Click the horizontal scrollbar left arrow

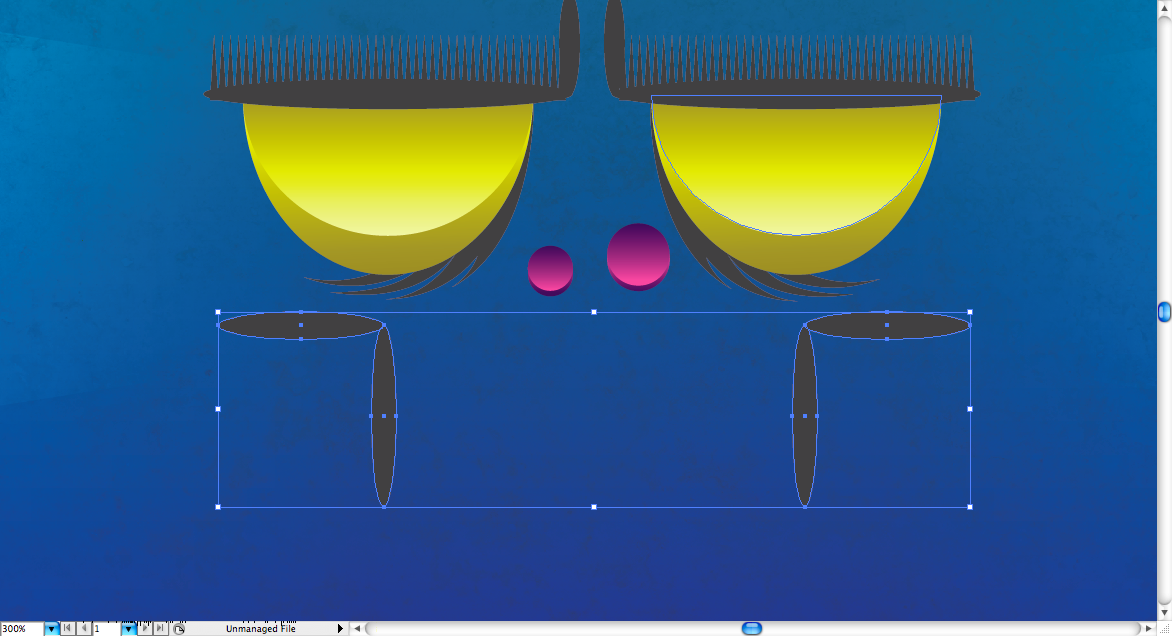[x=358, y=629]
